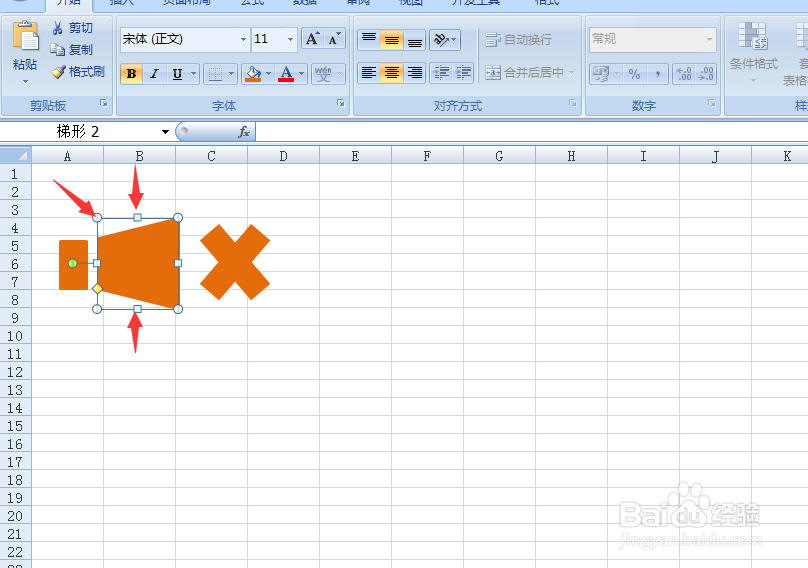Apply the fill color bucket
808x568 pixels.
point(253,74)
